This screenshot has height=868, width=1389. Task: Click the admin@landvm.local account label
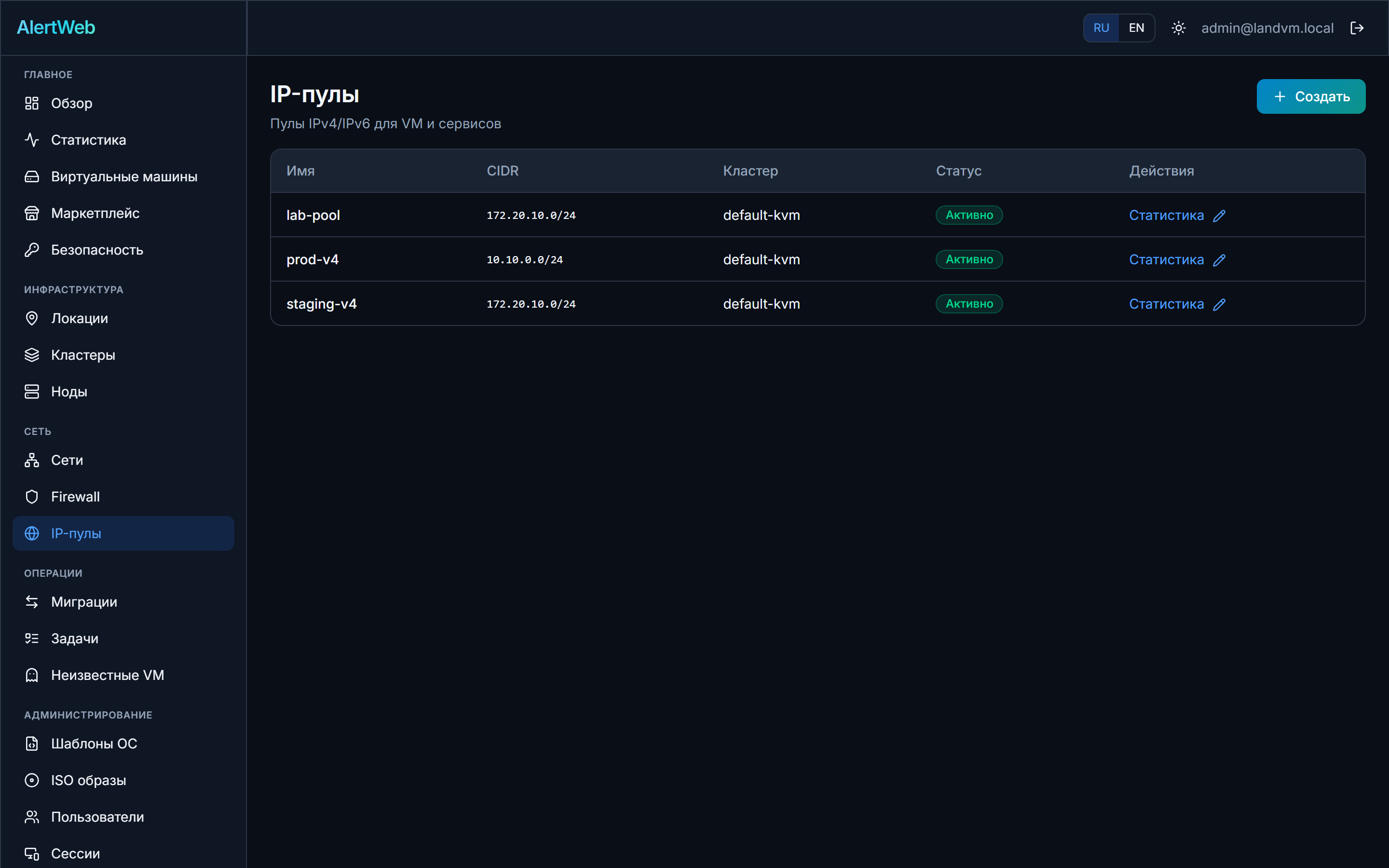[1267, 28]
